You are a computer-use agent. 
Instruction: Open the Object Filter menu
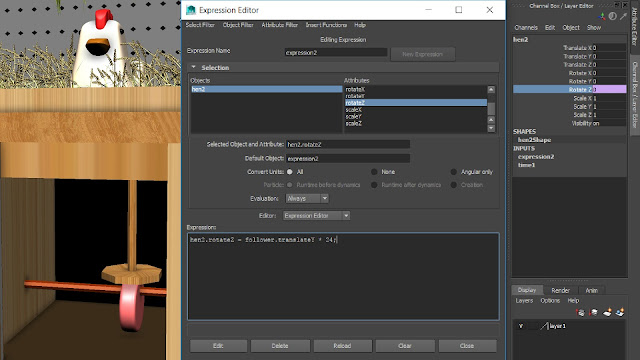coord(238,25)
